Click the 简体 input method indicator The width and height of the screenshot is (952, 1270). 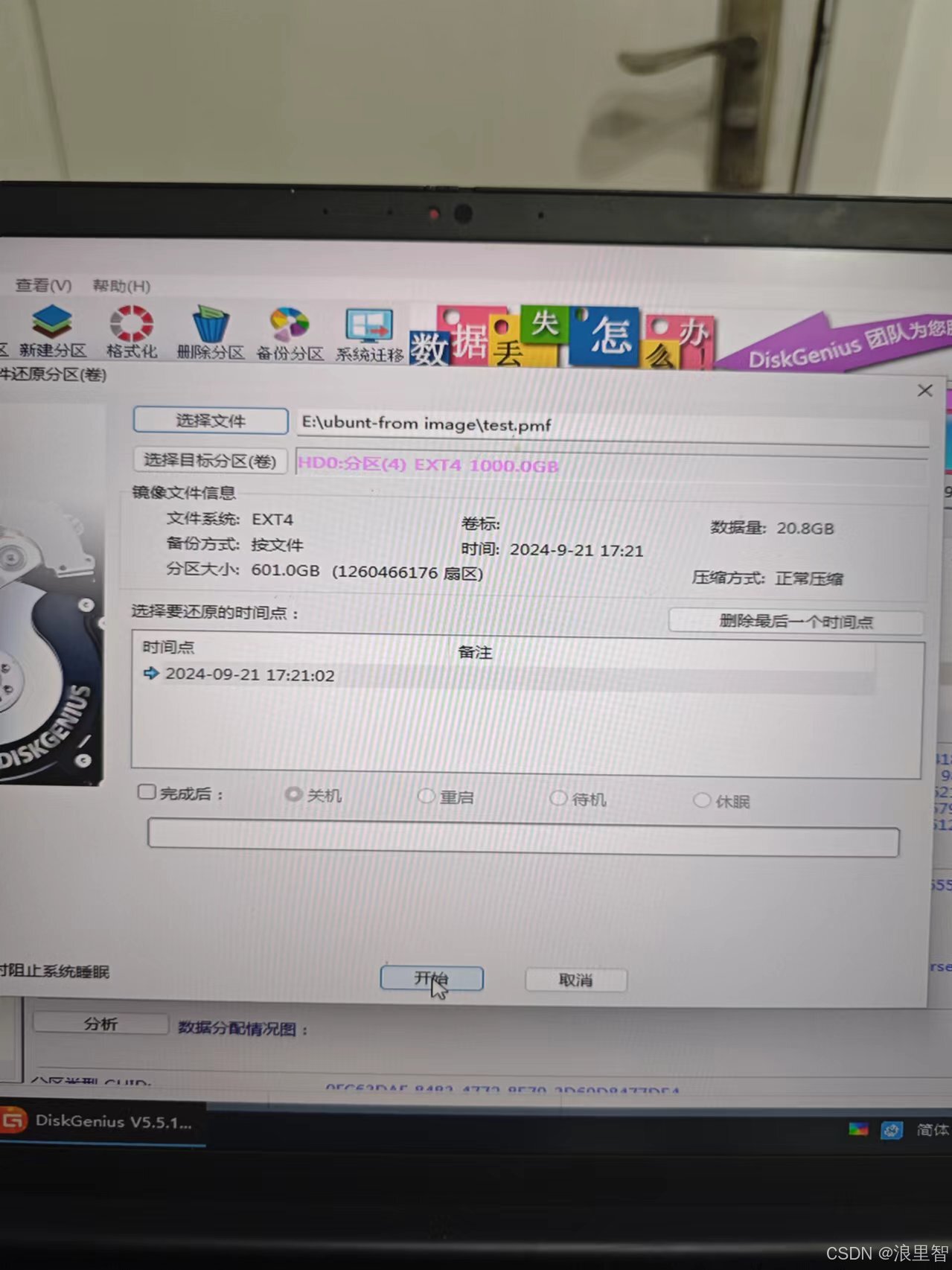pyautogui.click(x=933, y=1130)
